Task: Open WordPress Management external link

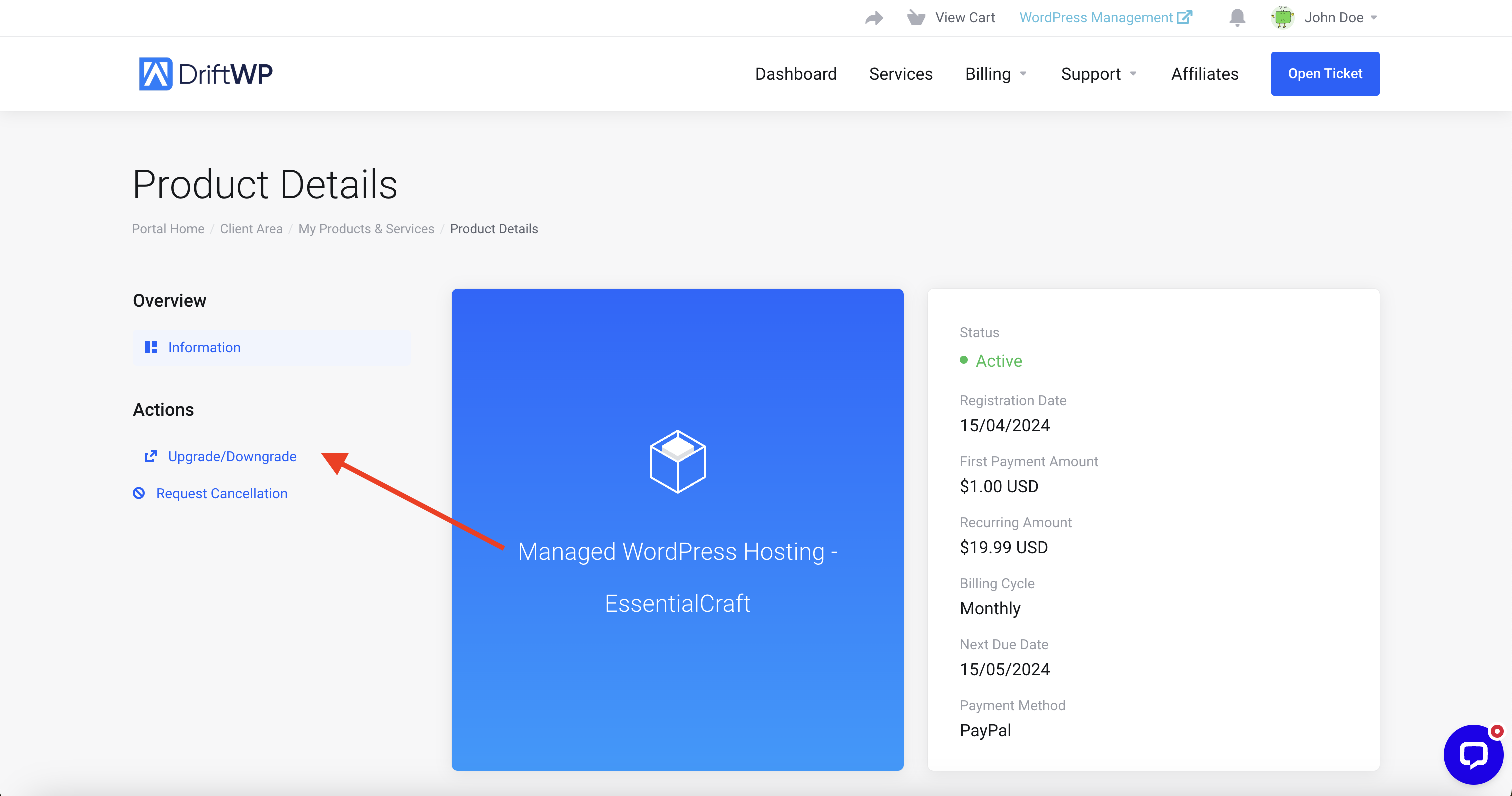Action: [1105, 17]
